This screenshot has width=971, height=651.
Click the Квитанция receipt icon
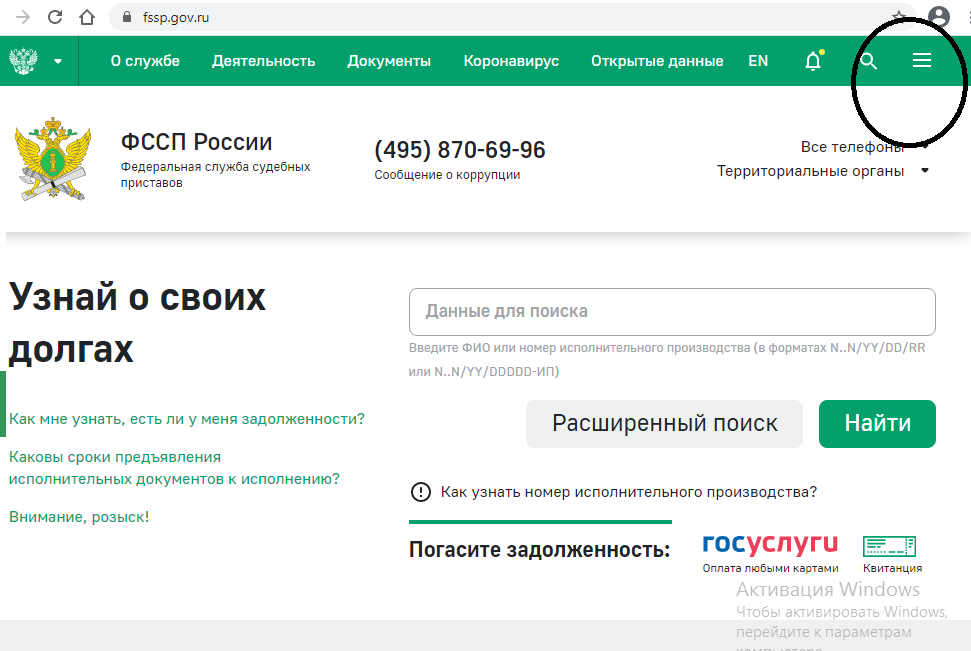coord(889,546)
